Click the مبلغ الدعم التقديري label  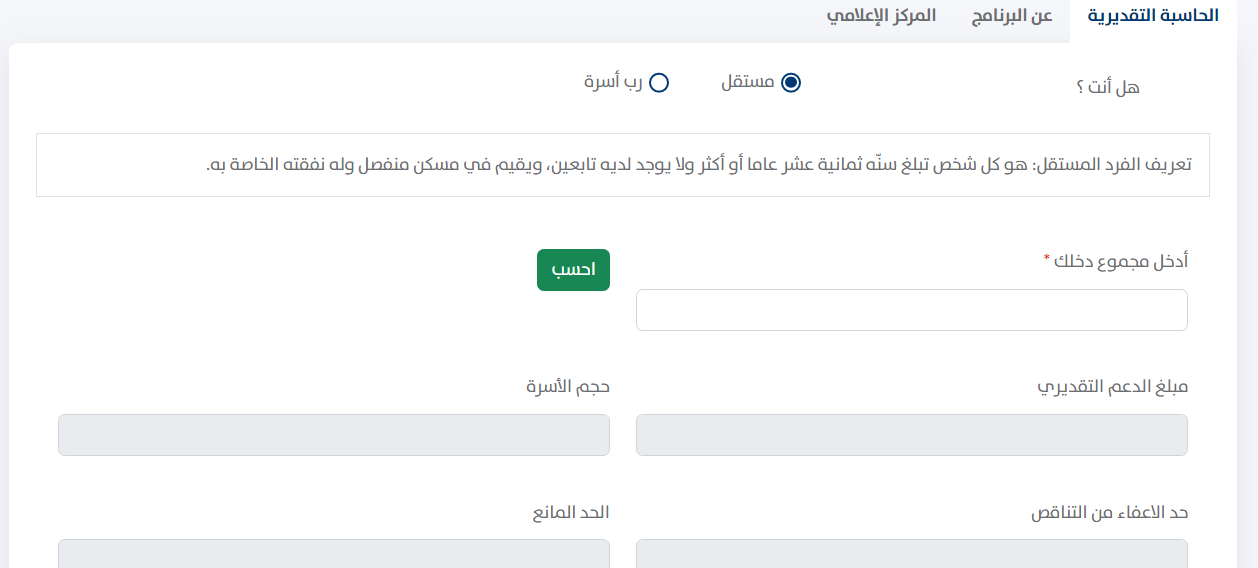(1112, 386)
